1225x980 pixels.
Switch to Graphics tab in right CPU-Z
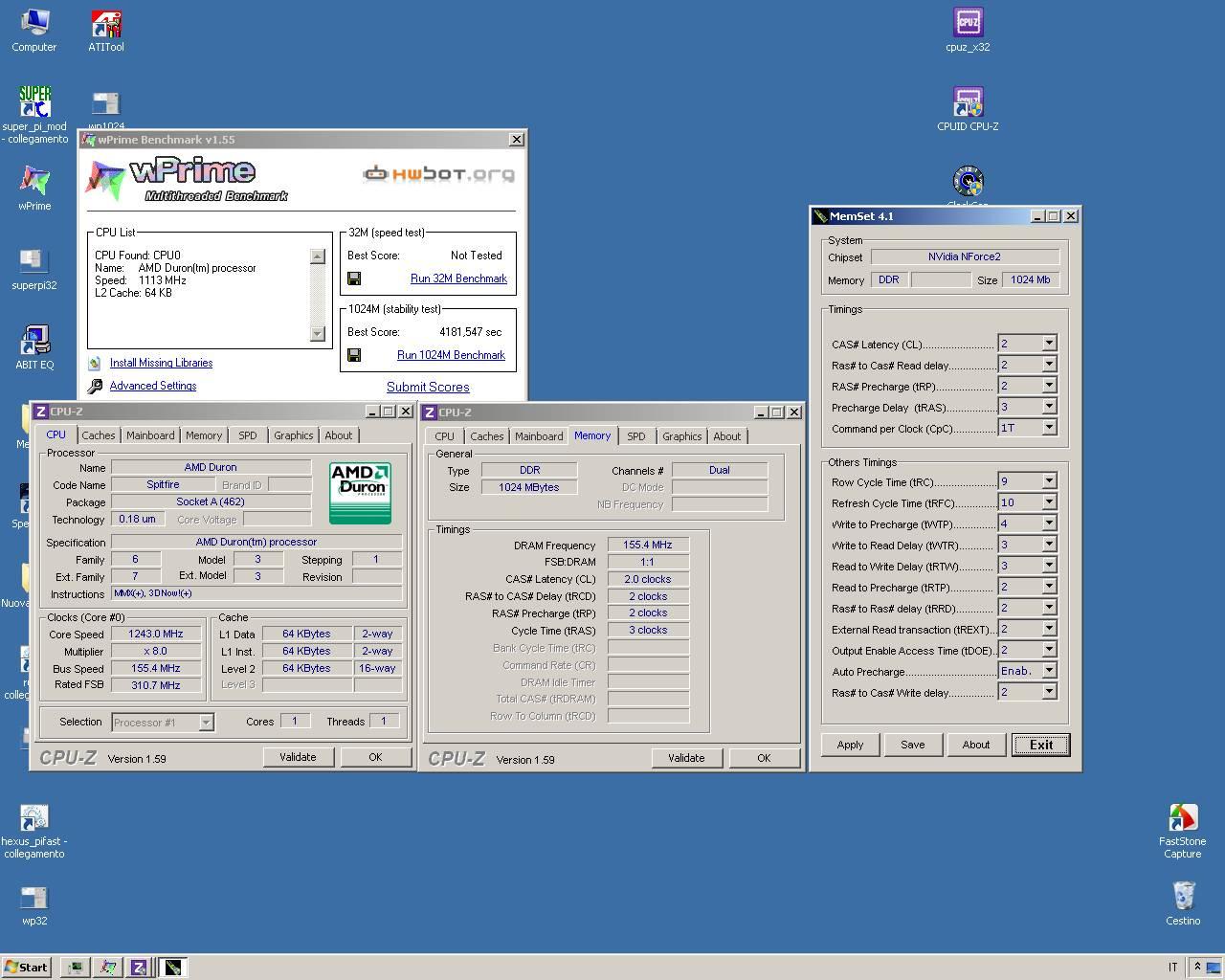[x=681, y=436]
